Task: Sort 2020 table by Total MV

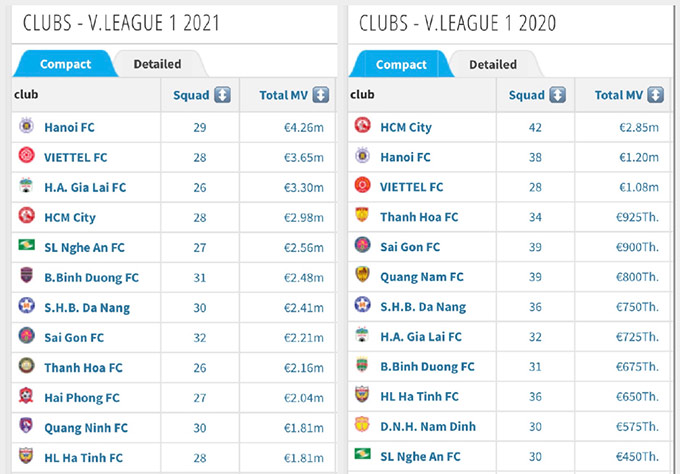Action: pos(656,95)
